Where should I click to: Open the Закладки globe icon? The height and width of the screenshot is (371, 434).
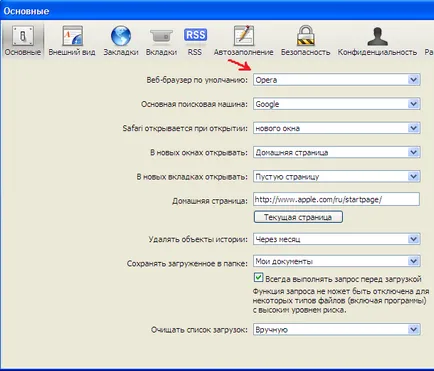point(121,35)
